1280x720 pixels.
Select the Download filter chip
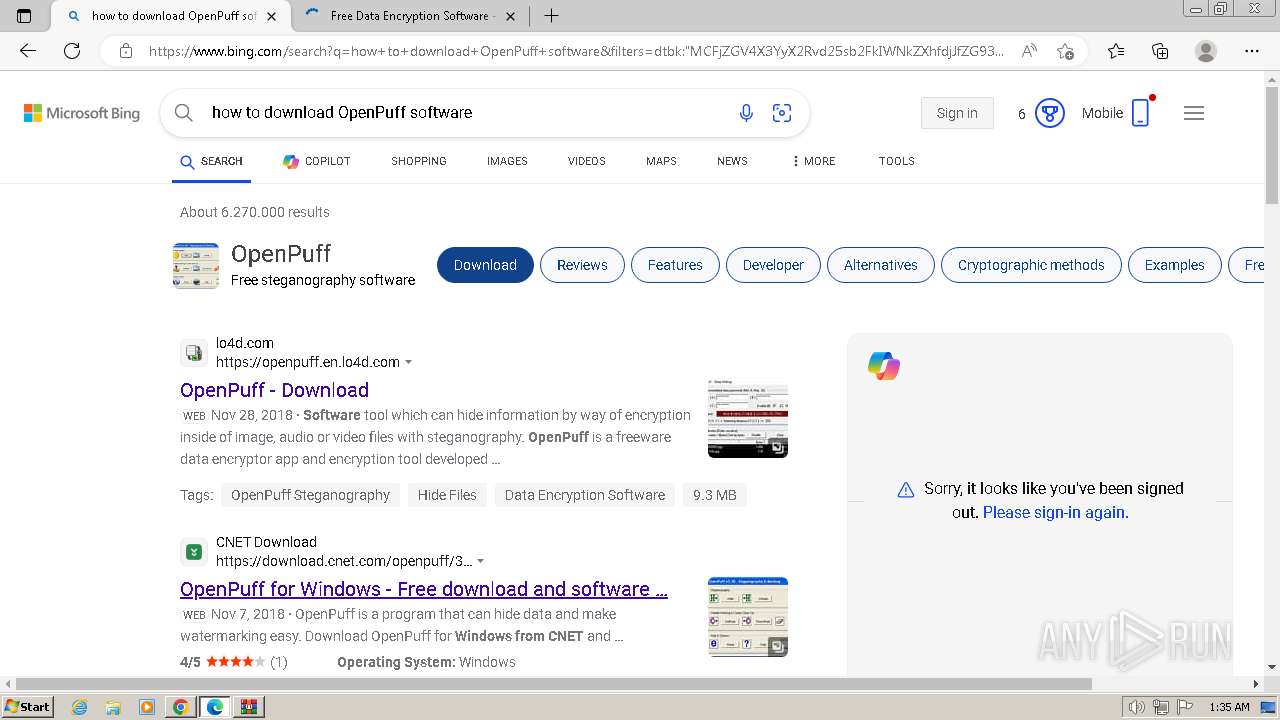coord(485,265)
